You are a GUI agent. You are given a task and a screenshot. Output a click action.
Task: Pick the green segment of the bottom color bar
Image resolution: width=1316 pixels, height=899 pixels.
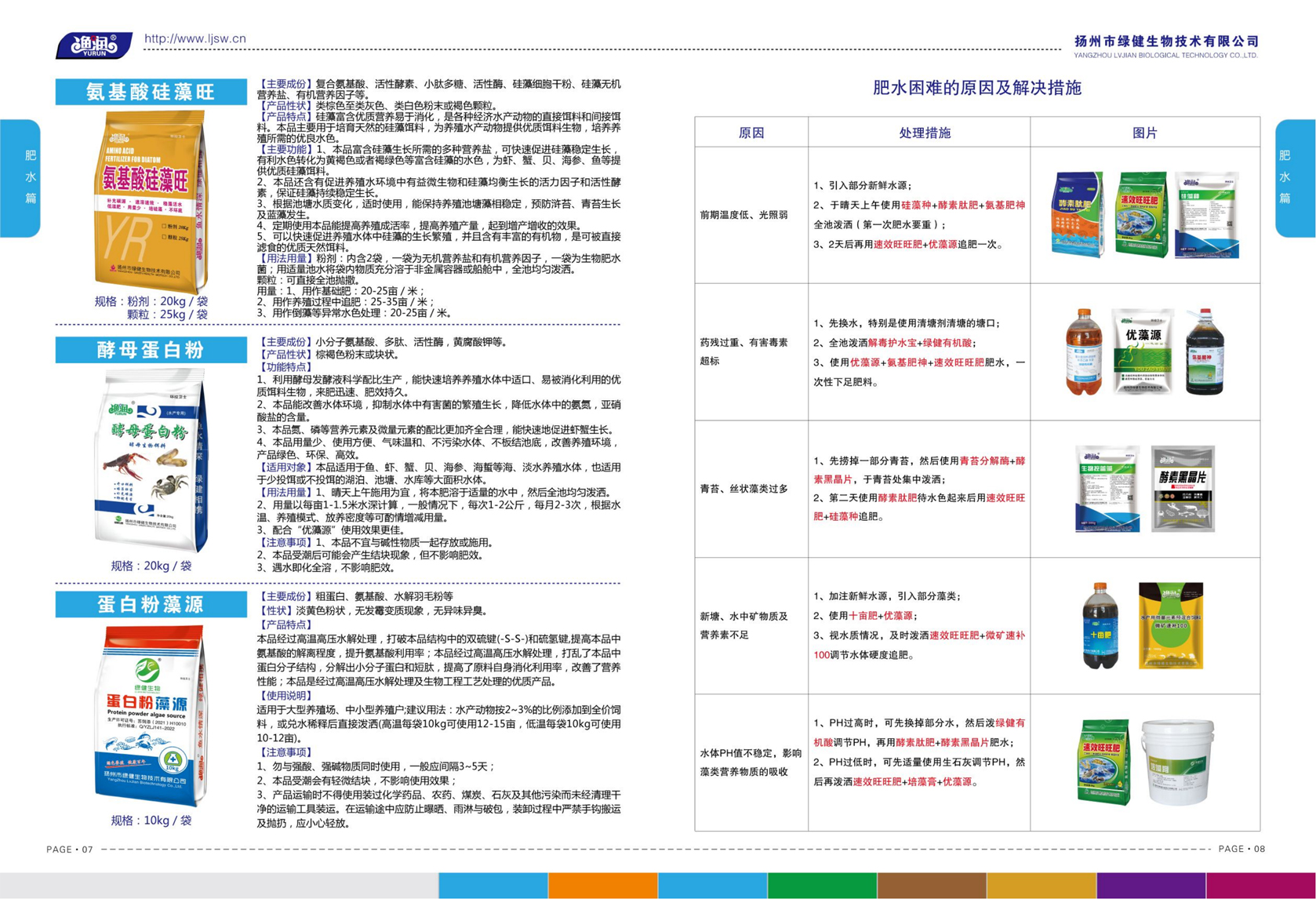point(822,886)
